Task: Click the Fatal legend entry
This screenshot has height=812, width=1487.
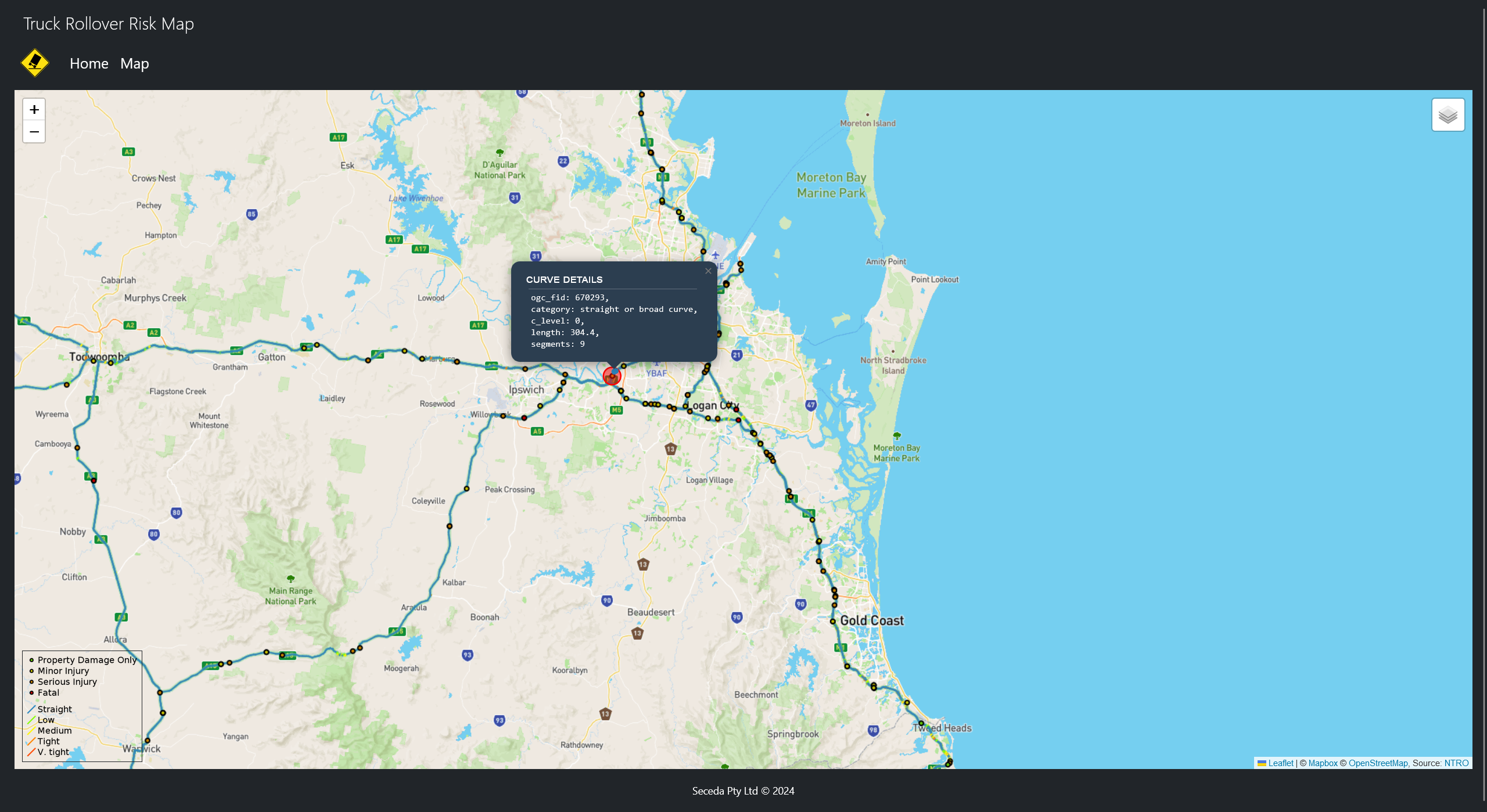Action: click(48, 692)
